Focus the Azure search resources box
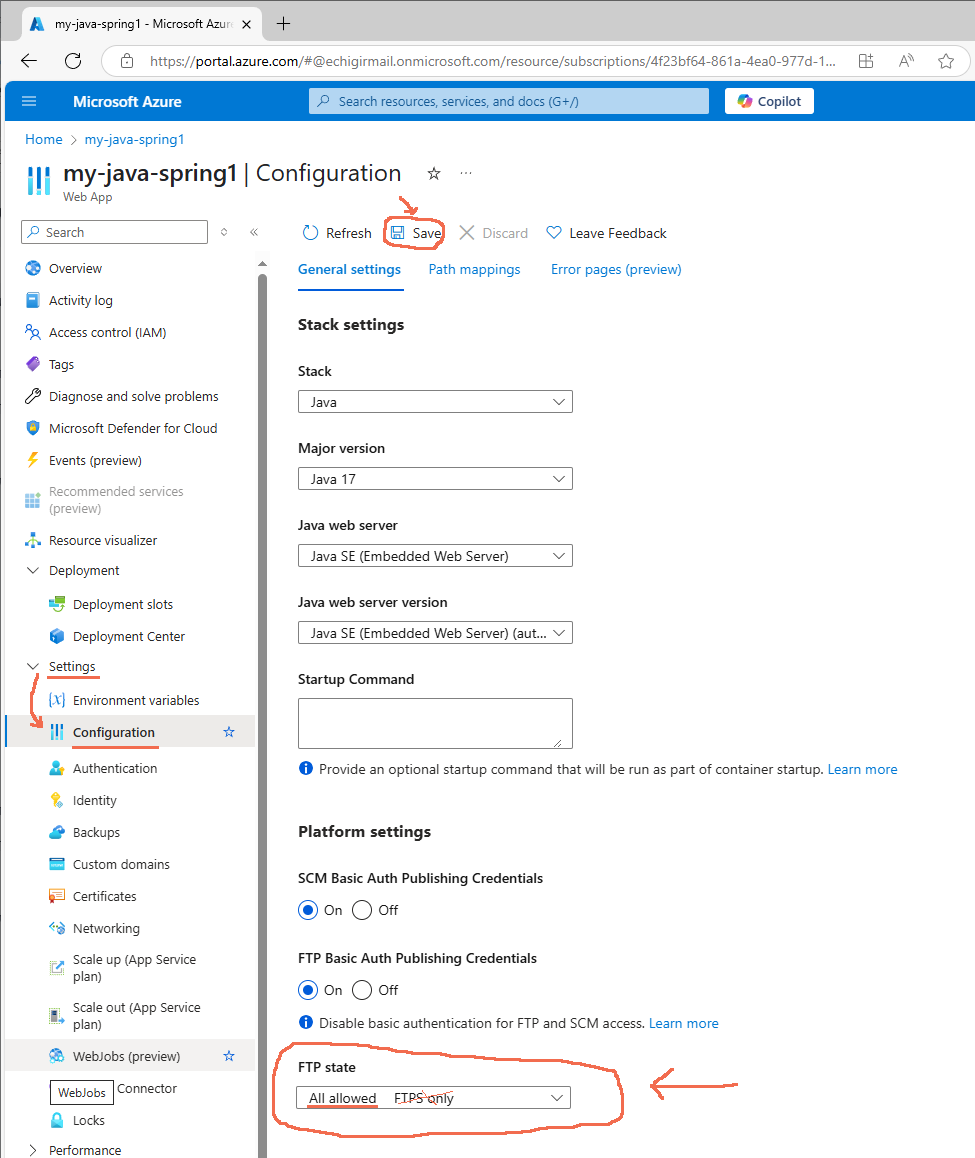The image size is (975, 1158). (508, 101)
